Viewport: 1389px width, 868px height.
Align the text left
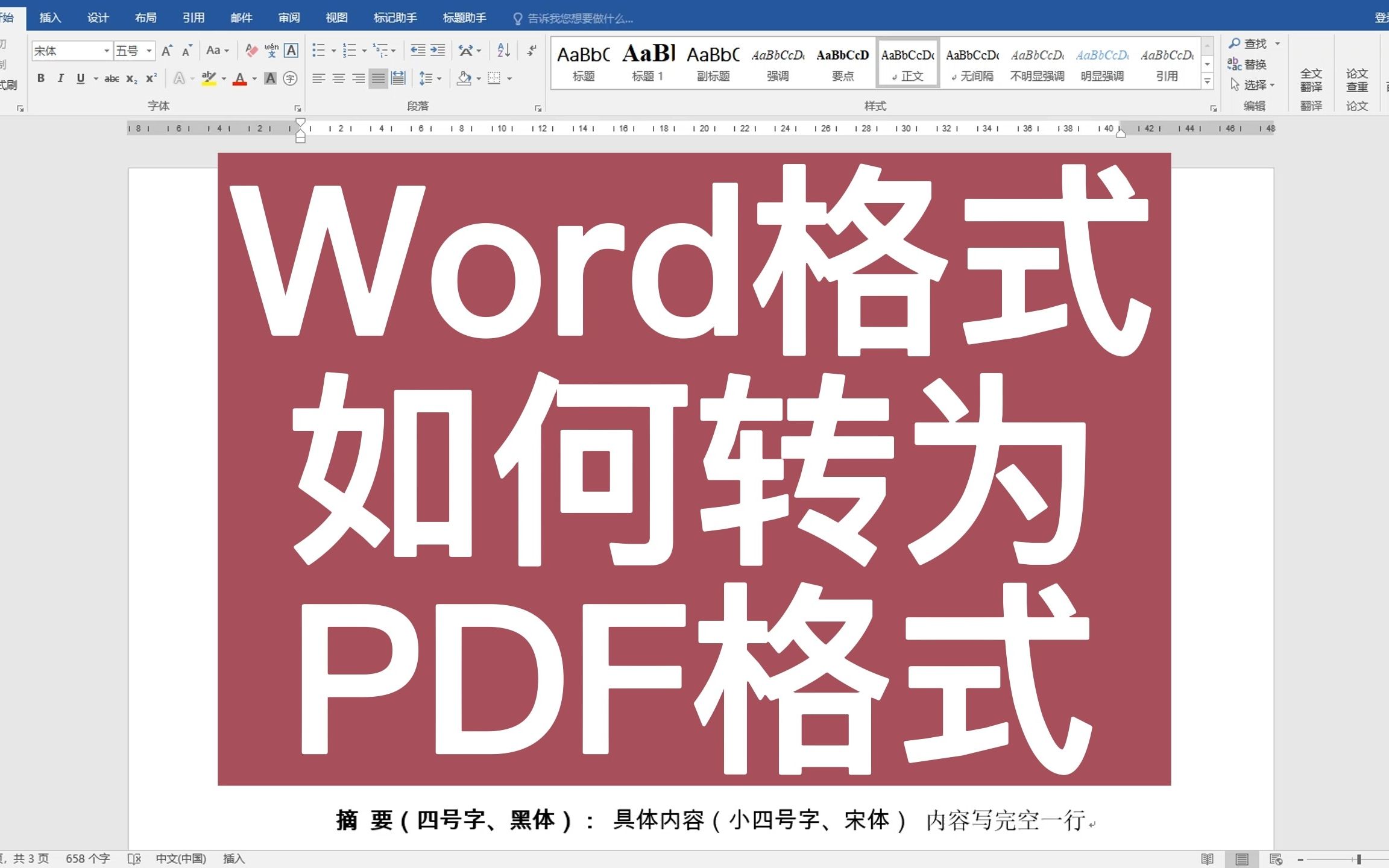click(319, 78)
